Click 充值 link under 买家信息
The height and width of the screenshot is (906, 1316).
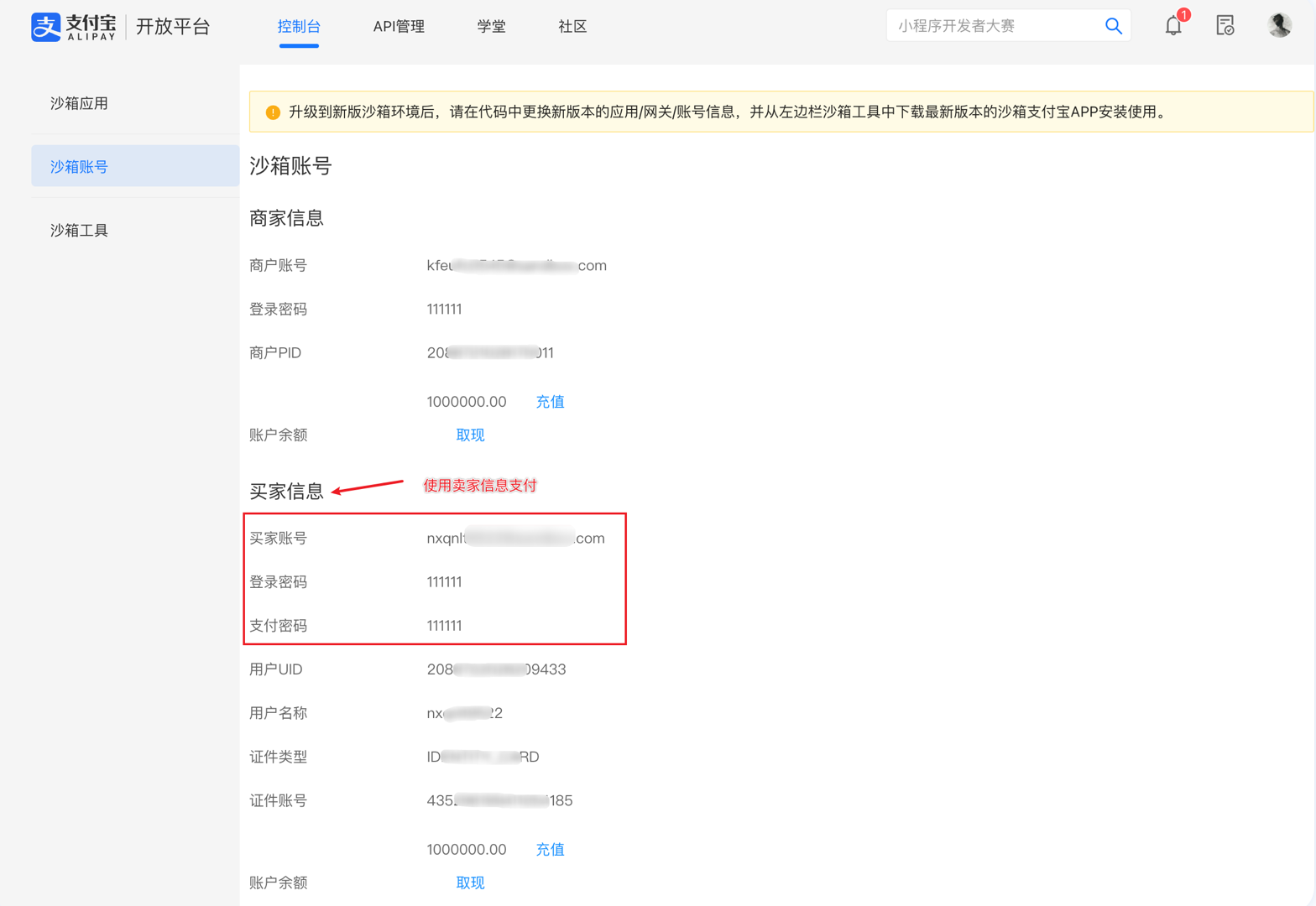[550, 849]
